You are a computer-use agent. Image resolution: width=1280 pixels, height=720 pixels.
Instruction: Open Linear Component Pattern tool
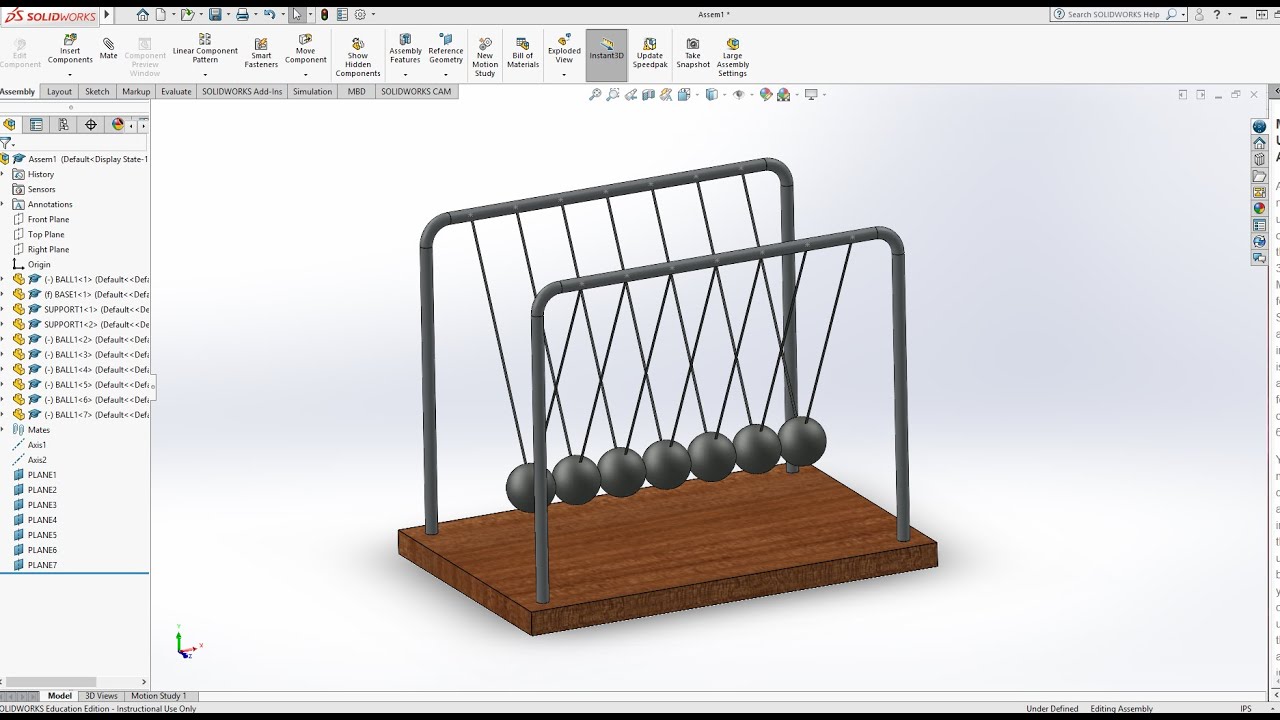pyautogui.click(x=205, y=49)
